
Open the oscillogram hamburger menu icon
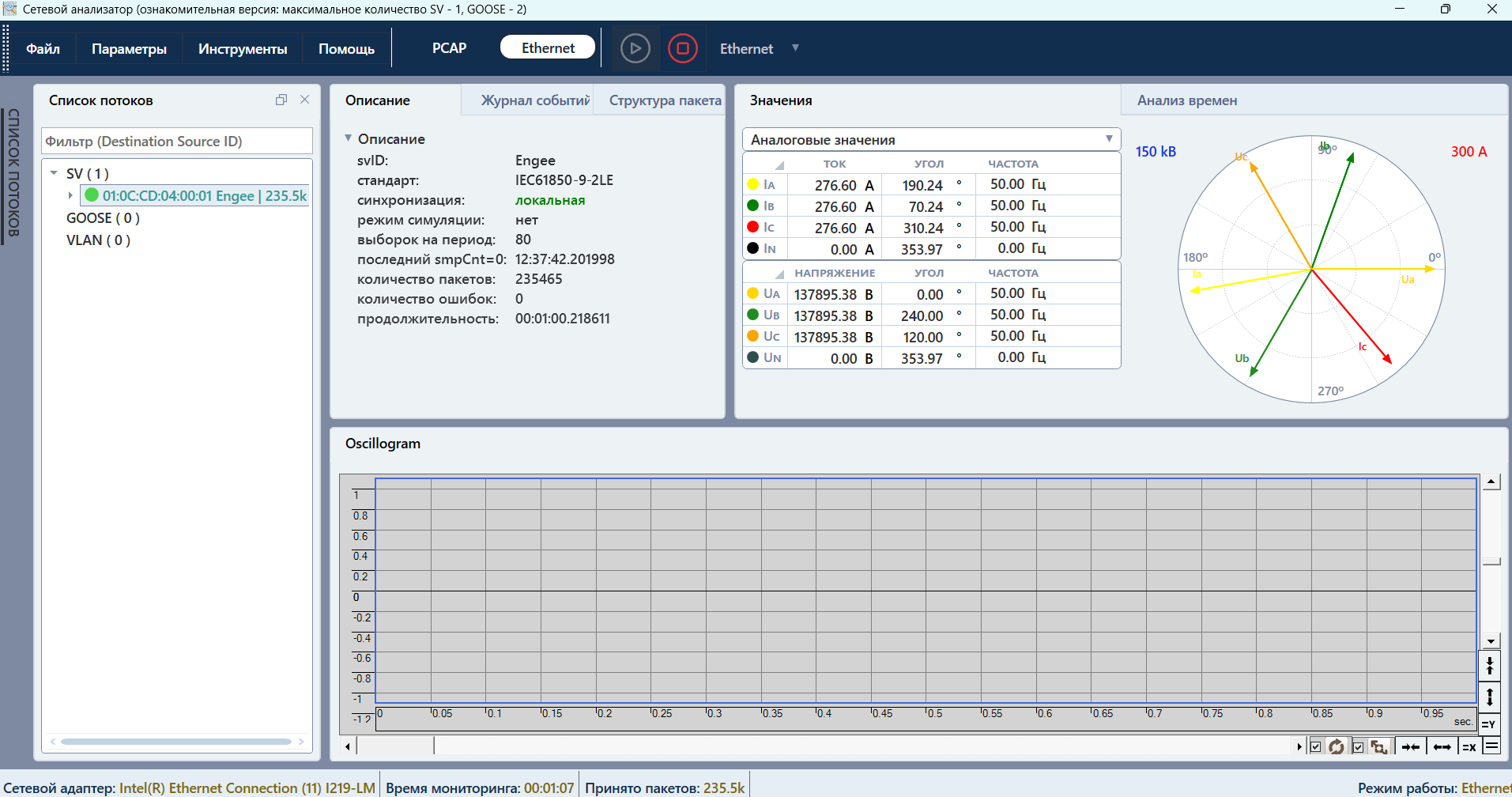[x=1491, y=746]
